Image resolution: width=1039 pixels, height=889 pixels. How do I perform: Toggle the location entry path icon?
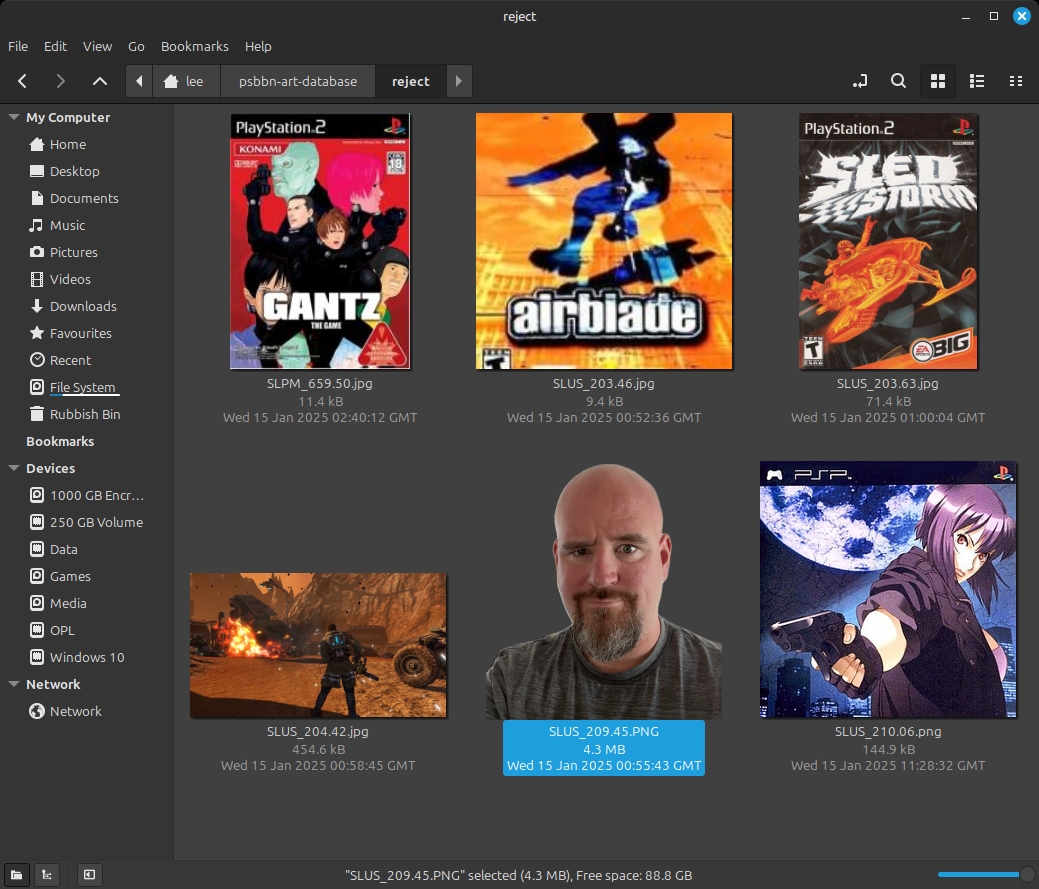tap(860, 81)
